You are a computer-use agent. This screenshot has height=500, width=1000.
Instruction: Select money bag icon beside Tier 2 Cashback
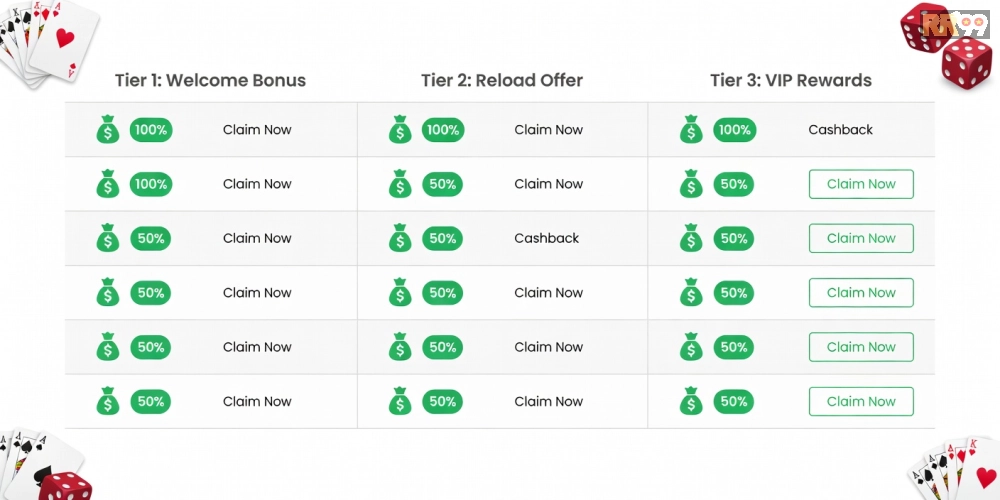[400, 239]
